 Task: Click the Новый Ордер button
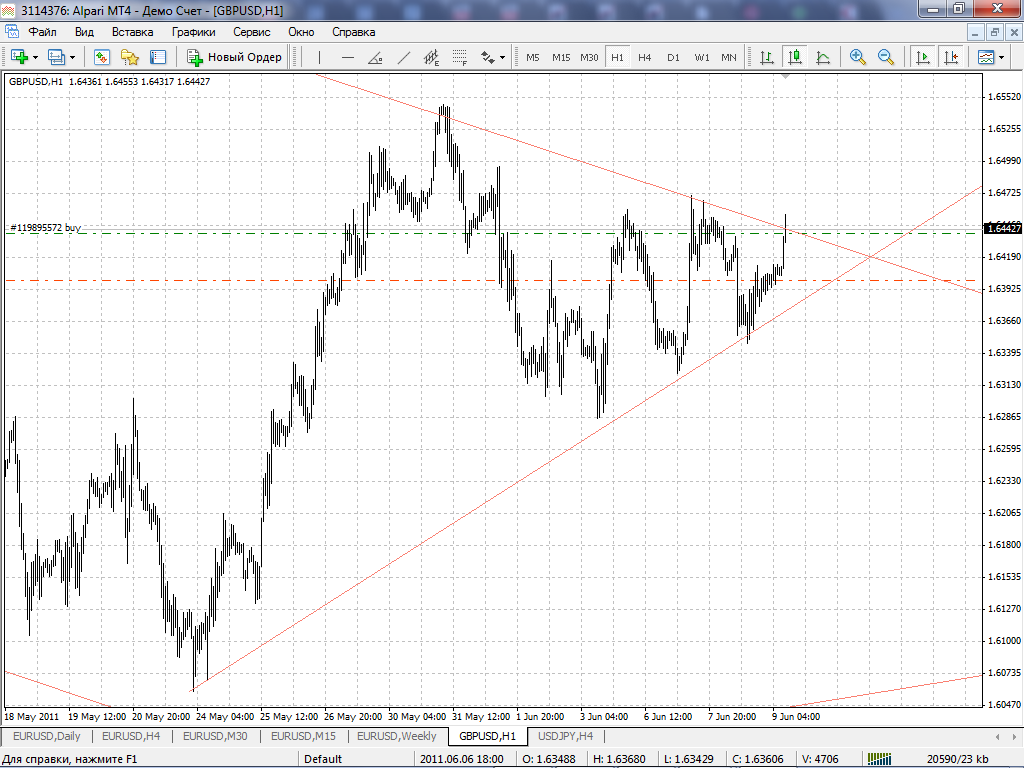(x=234, y=57)
